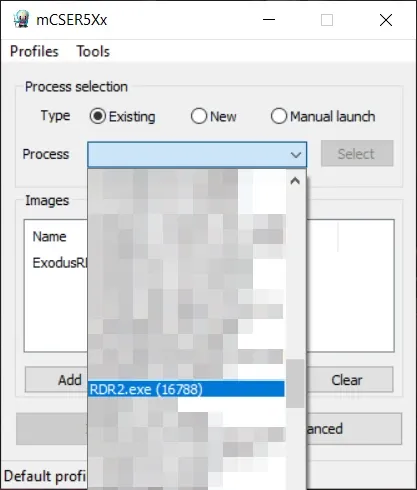This screenshot has width=417, height=490.
Task: Click the mCSER5Xx application icon in title bar
Action: (x=21, y=20)
